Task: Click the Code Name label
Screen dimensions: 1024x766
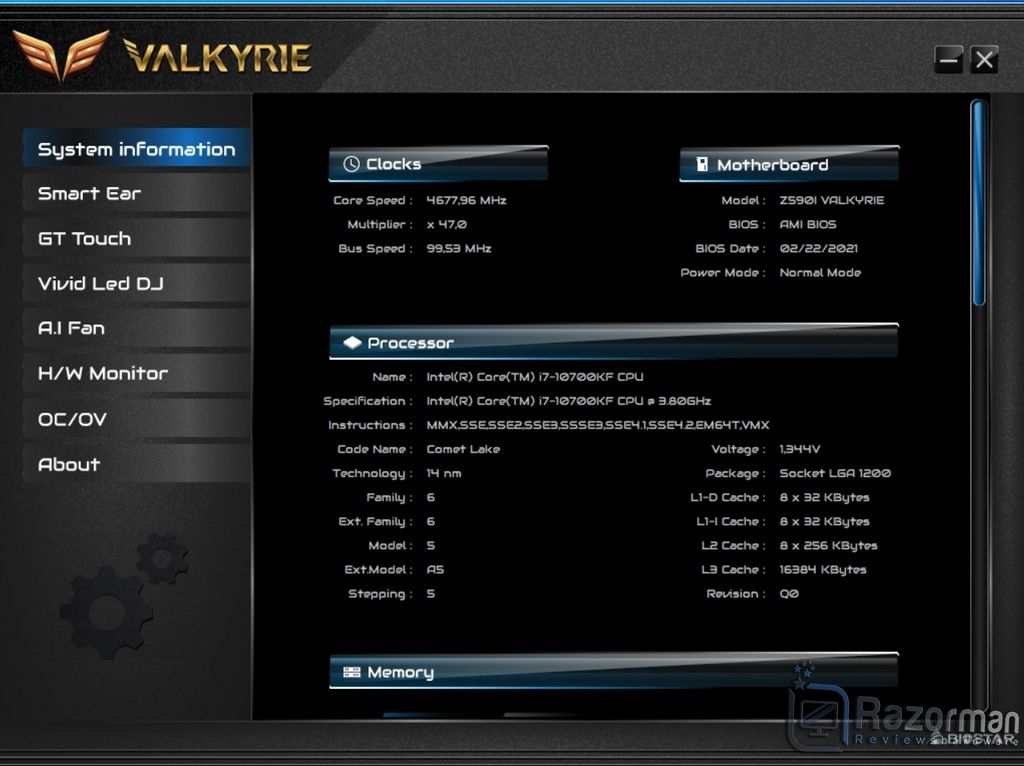Action: click(375, 449)
